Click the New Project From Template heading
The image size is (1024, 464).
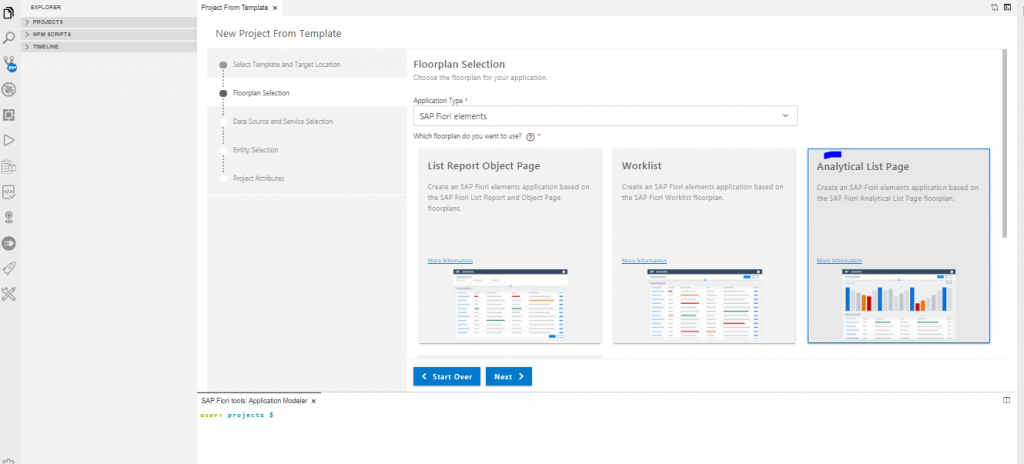[278, 33]
